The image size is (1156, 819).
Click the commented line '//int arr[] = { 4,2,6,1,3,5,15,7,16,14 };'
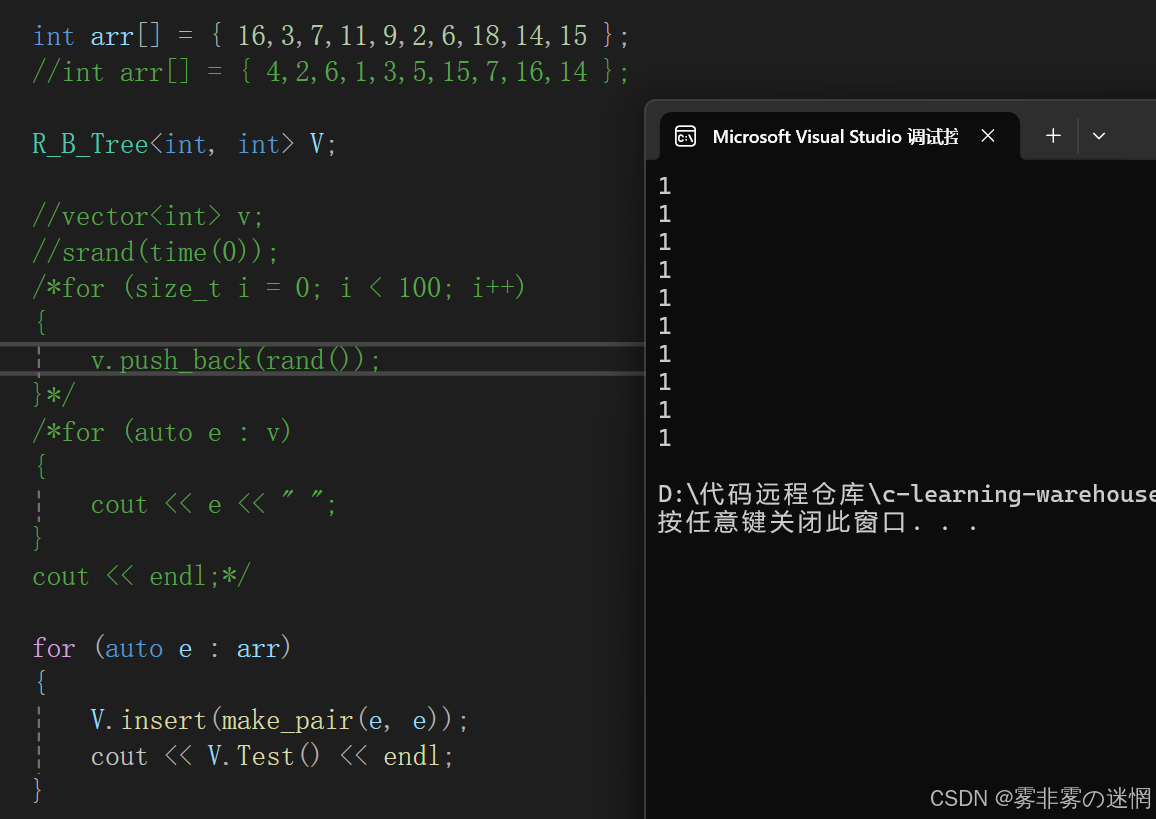pos(331,72)
